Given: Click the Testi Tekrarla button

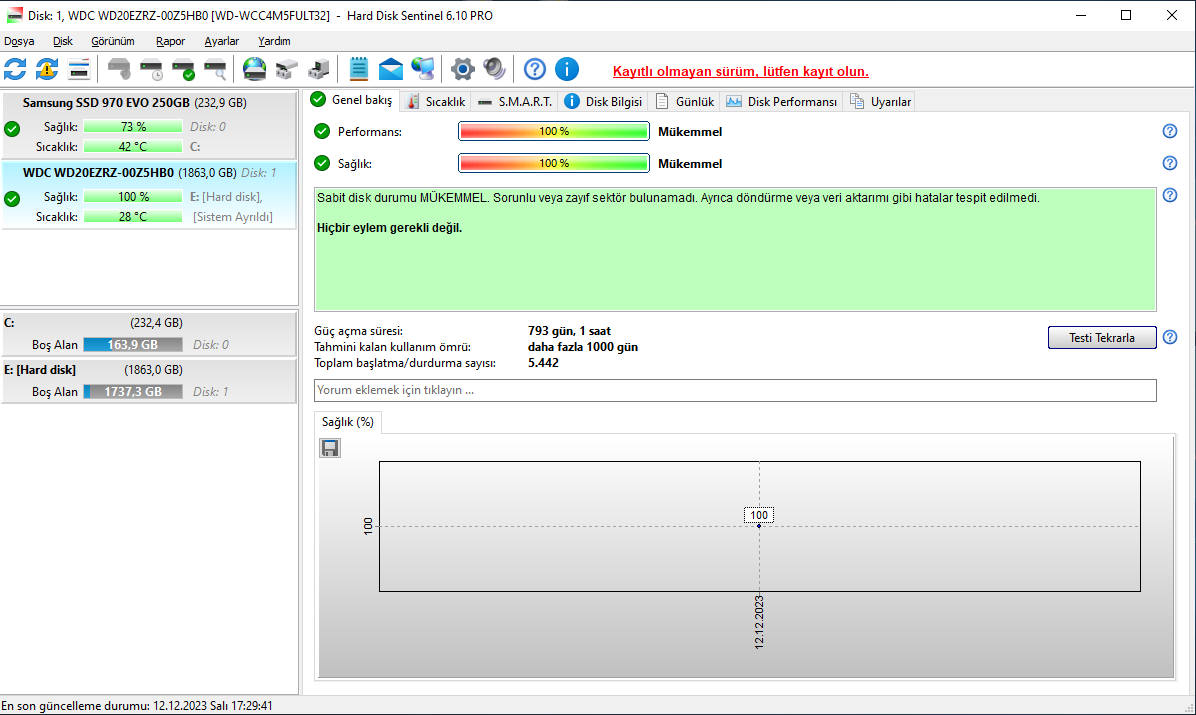Looking at the screenshot, I should (x=1101, y=337).
